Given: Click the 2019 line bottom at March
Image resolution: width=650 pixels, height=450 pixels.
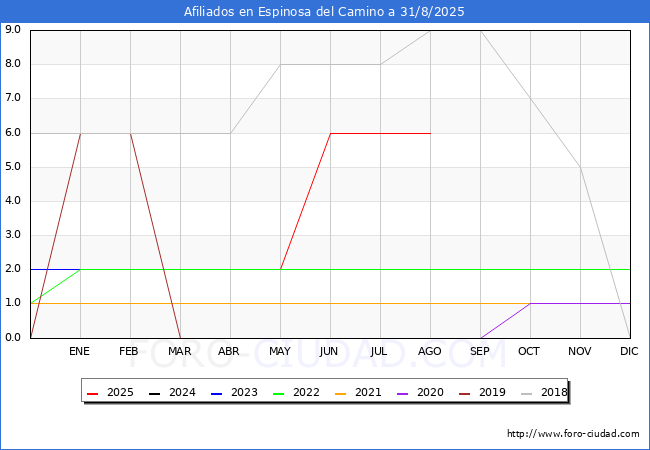Looking at the screenshot, I should [180, 337].
